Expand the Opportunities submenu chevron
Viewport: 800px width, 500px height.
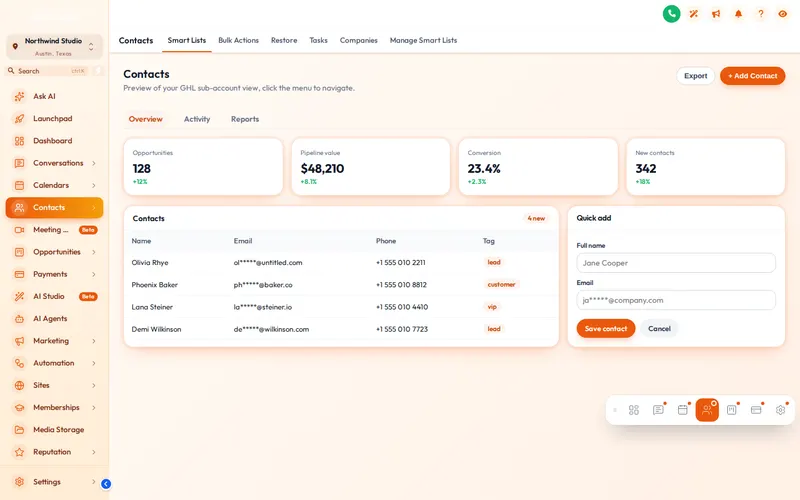point(94,252)
